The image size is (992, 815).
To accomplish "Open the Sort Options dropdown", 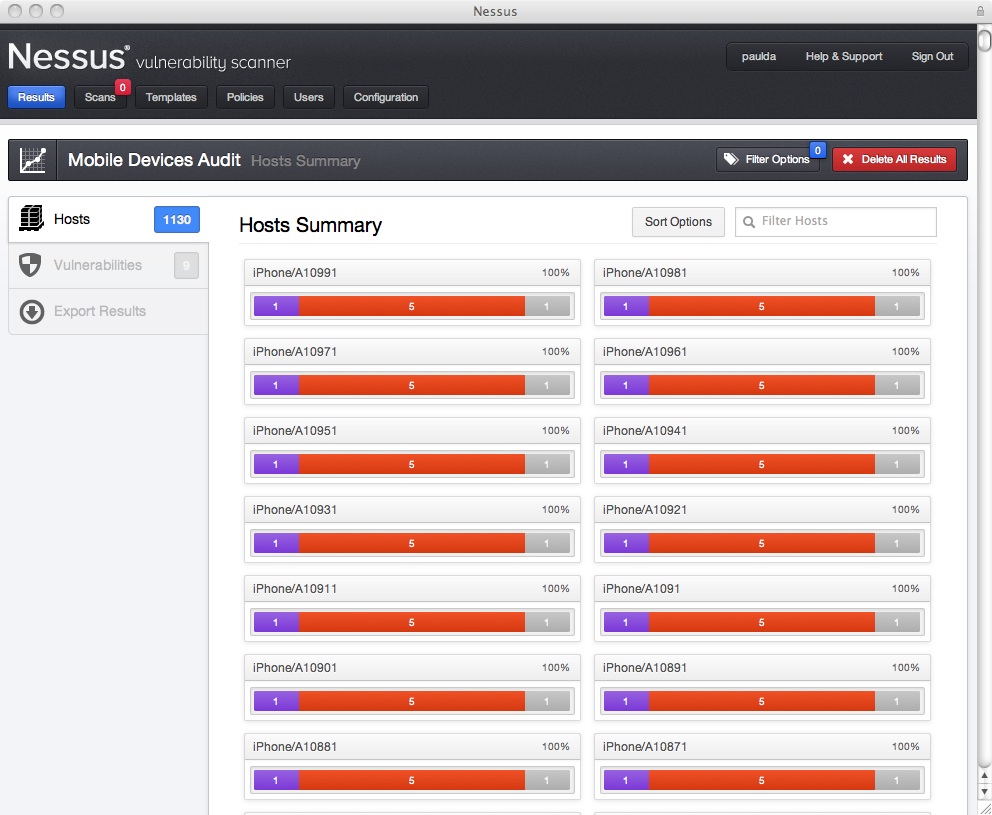I will (x=678, y=221).
